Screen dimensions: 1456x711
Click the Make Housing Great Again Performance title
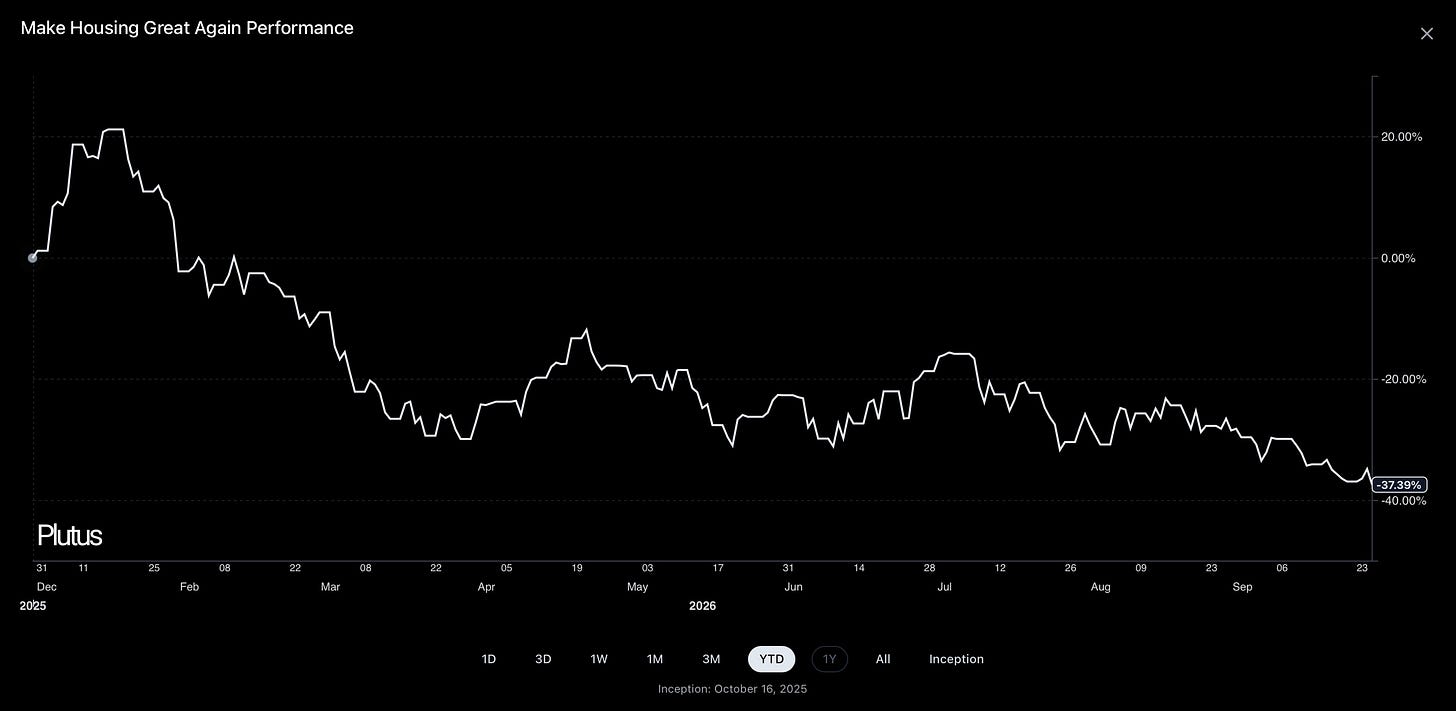[x=187, y=28]
